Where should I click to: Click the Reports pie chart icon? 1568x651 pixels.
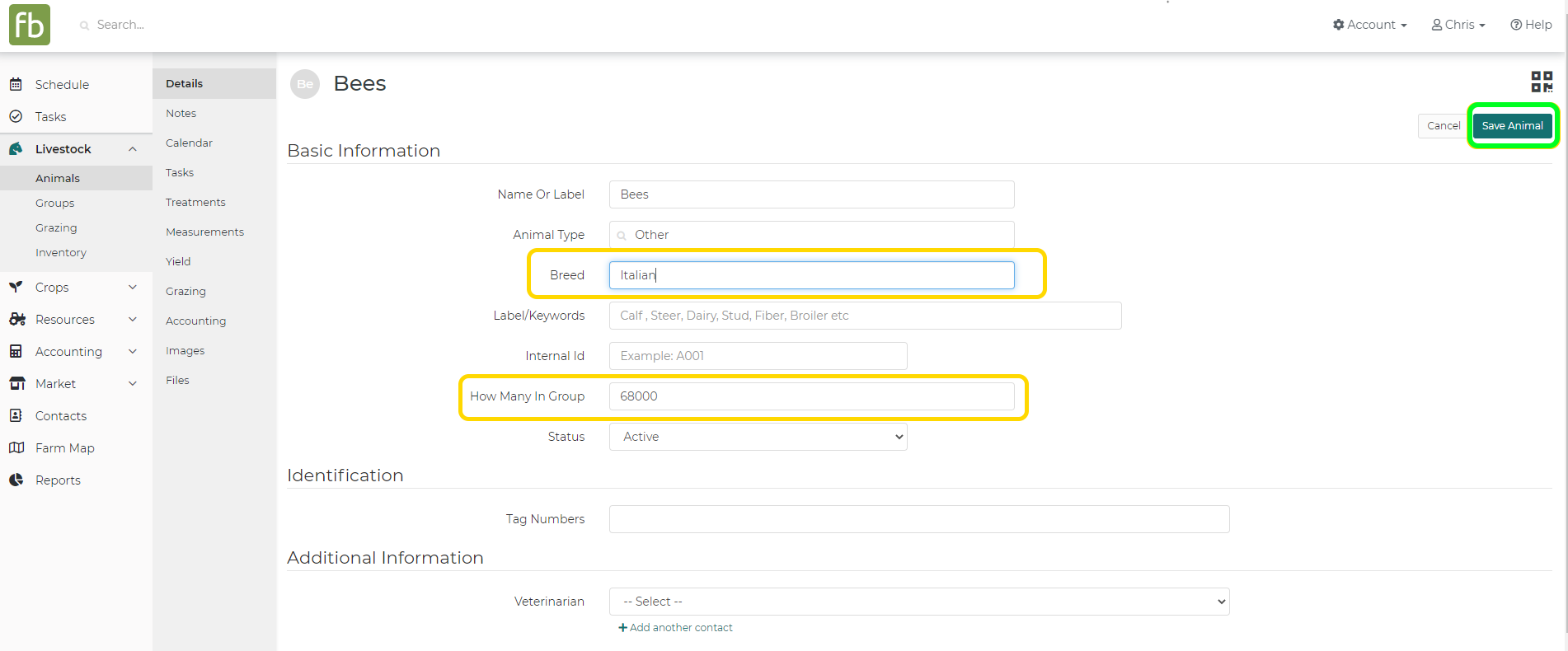(16, 480)
